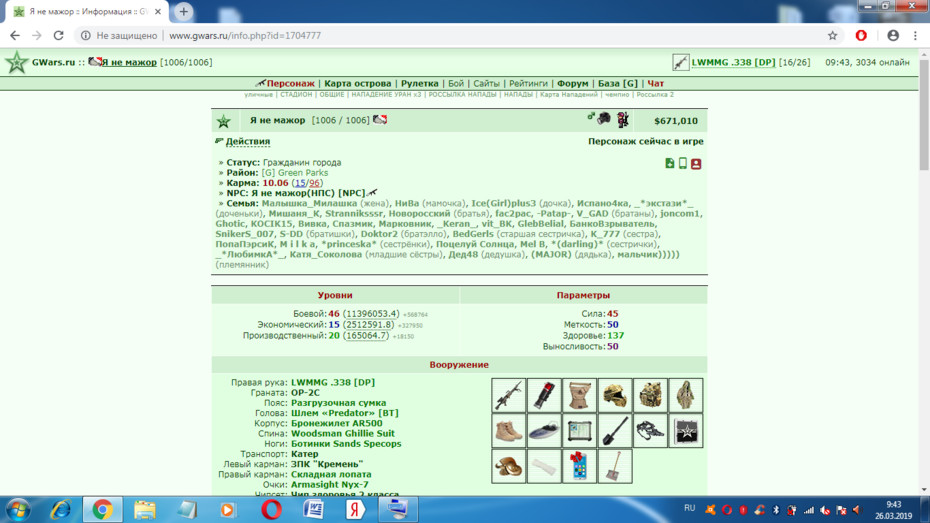Image resolution: width=930 pixels, height=523 pixels.
Task: Click the beige tactical belt bag thumbnail
Action: [x=579, y=396]
